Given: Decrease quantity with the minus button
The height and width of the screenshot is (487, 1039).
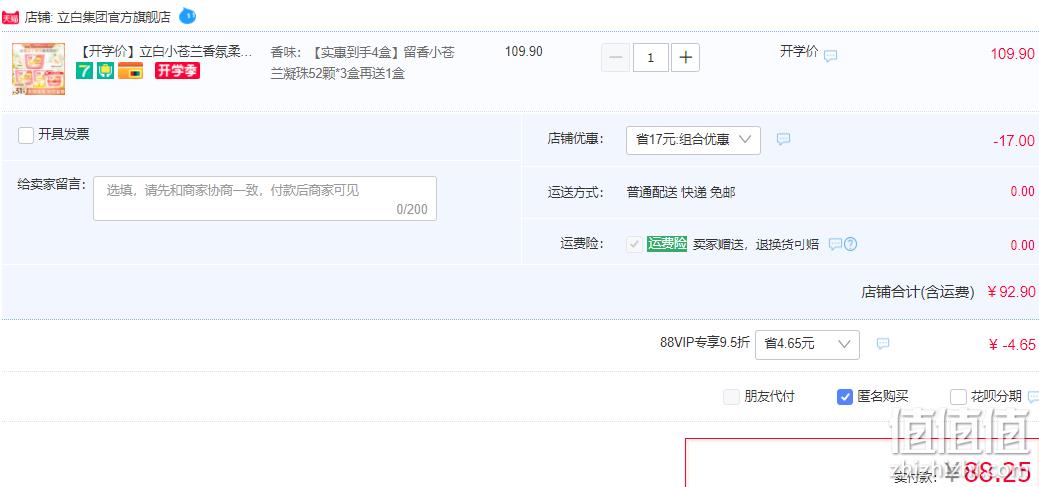Looking at the screenshot, I should click(x=616, y=58).
